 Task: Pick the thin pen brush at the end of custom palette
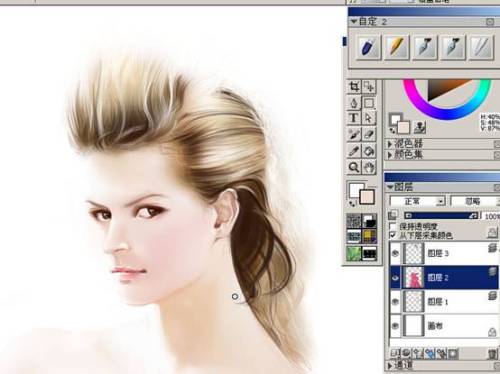tap(481, 47)
